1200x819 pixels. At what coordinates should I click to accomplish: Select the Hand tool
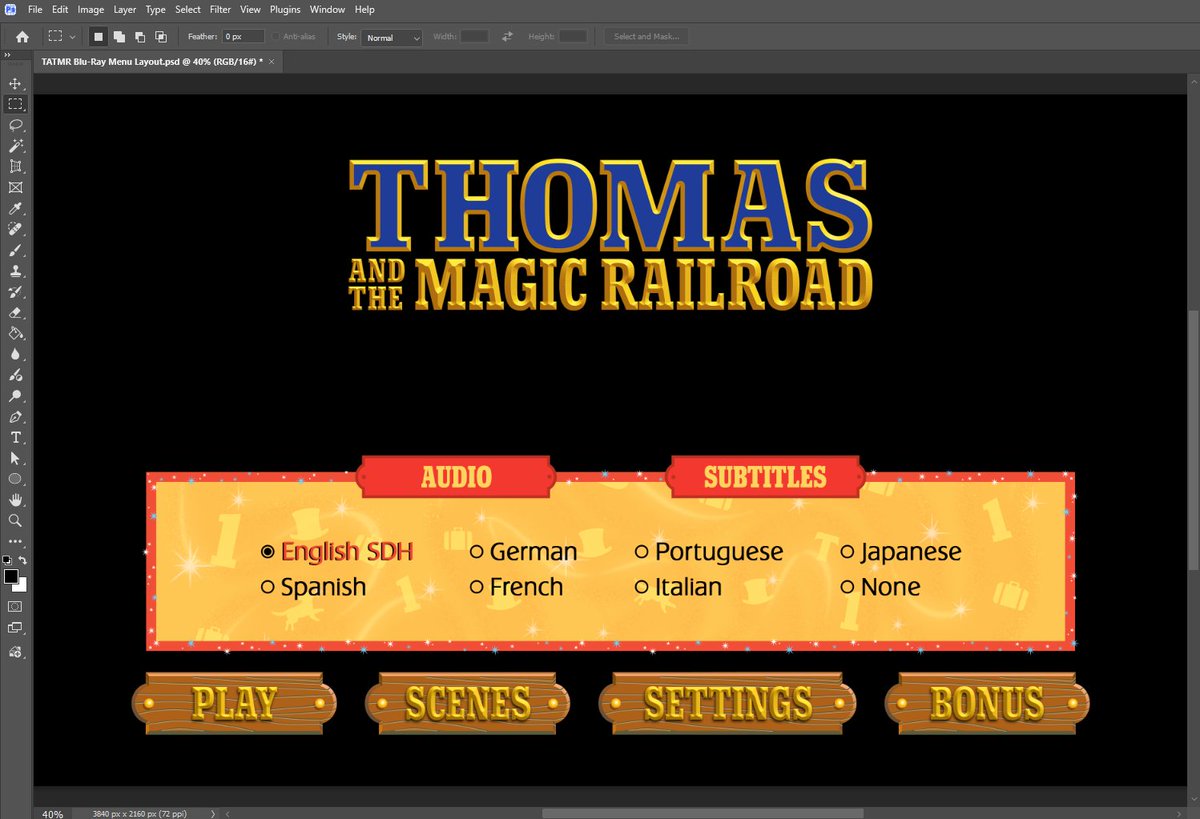click(16, 500)
